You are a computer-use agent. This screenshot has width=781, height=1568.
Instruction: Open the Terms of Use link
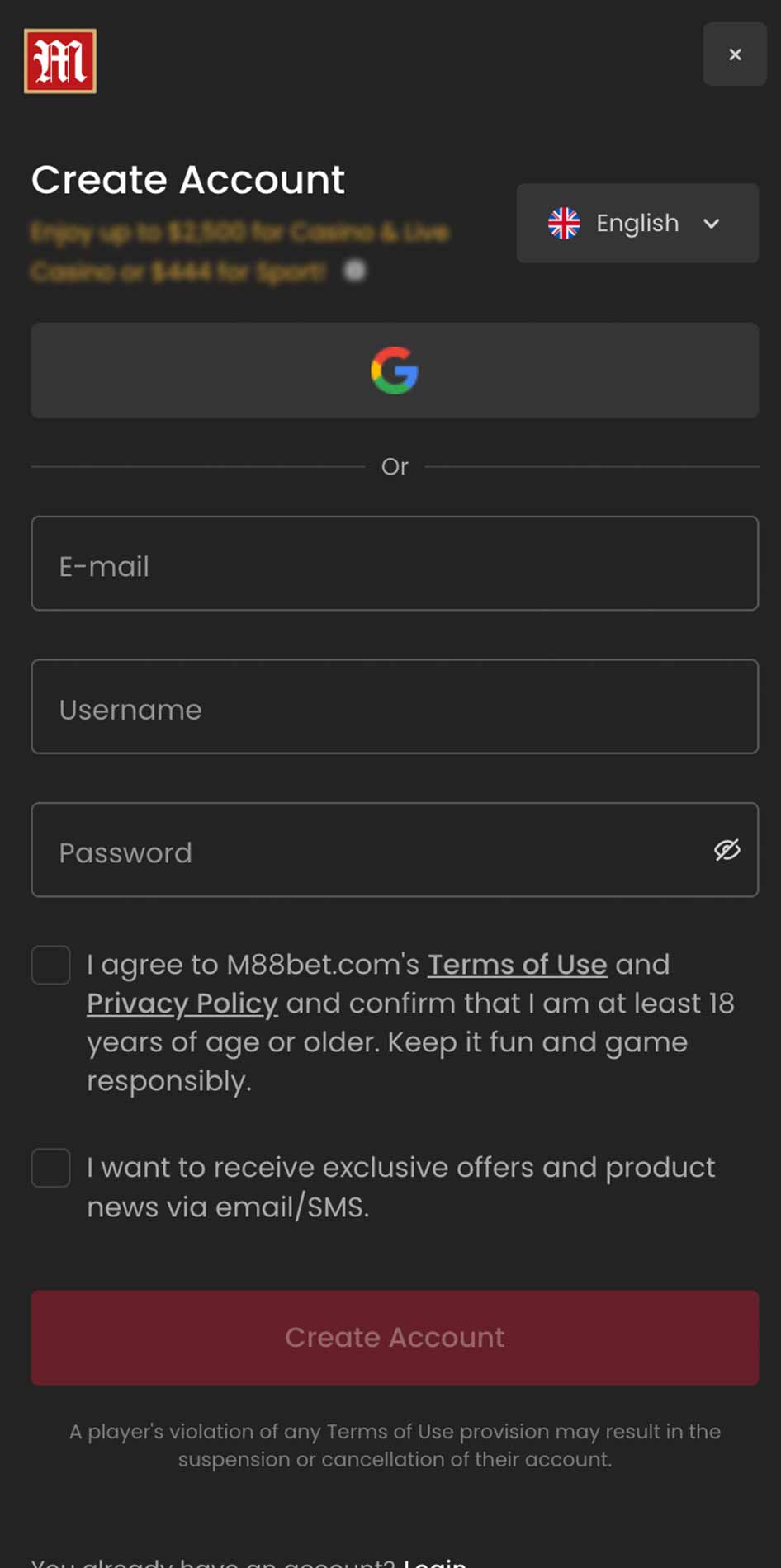point(517,965)
